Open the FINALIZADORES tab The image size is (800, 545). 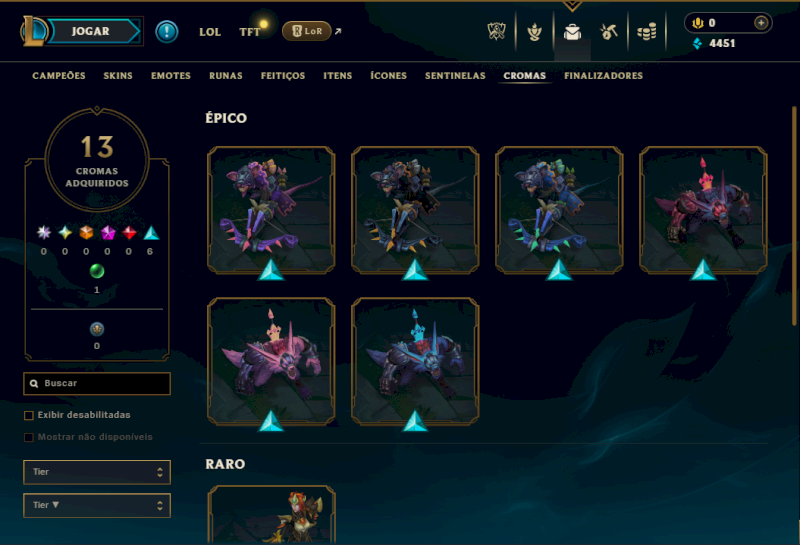click(x=603, y=76)
